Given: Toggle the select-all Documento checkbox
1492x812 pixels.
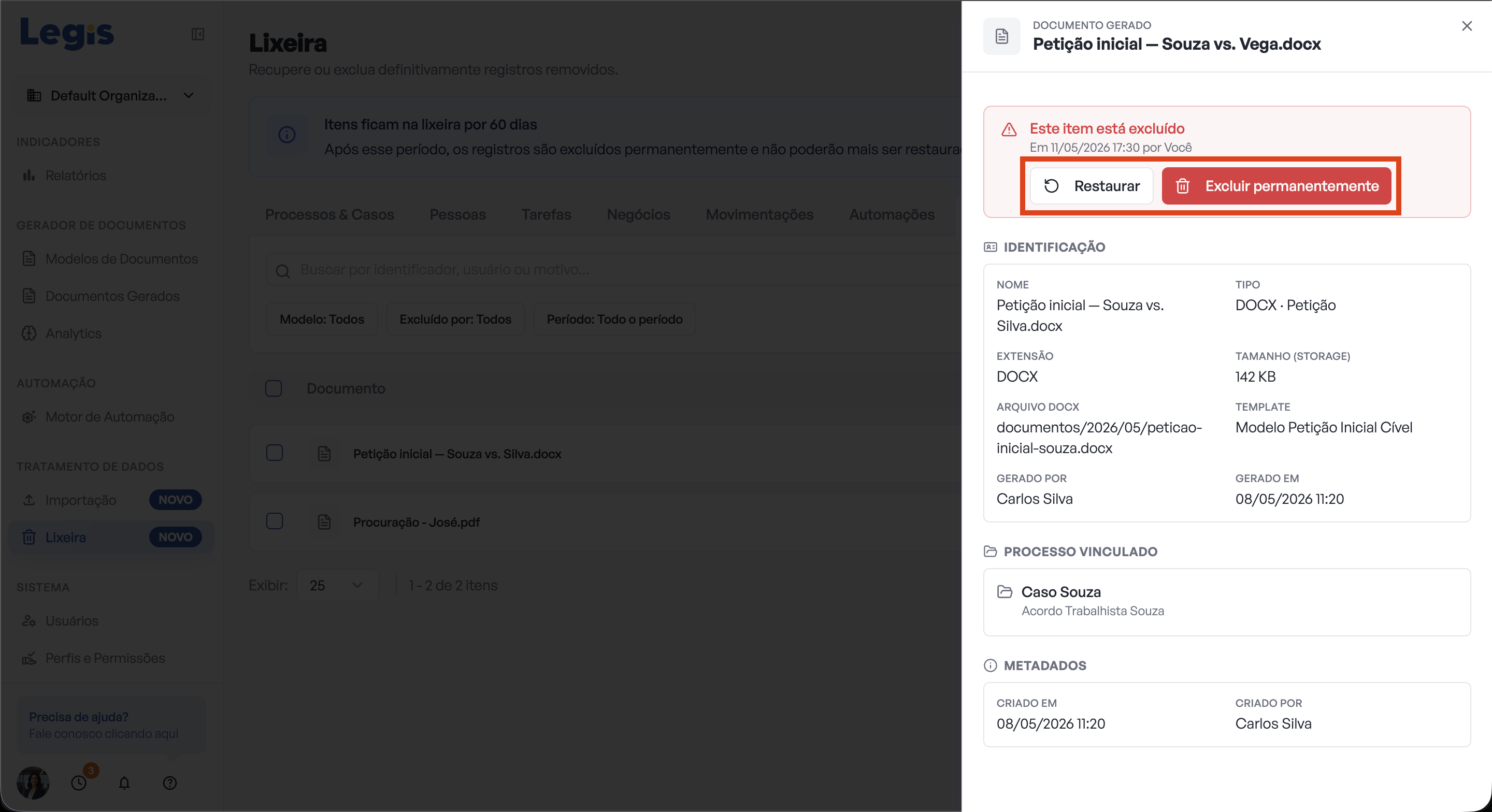Looking at the screenshot, I should click(x=274, y=388).
